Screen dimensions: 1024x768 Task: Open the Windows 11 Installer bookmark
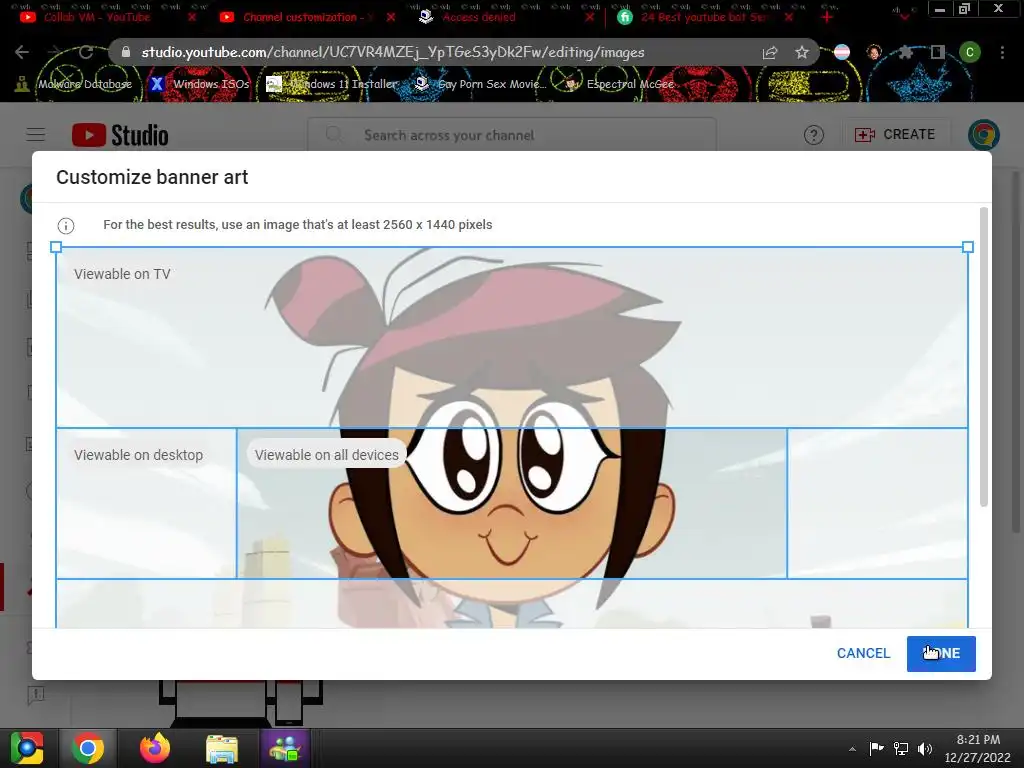[x=332, y=84]
